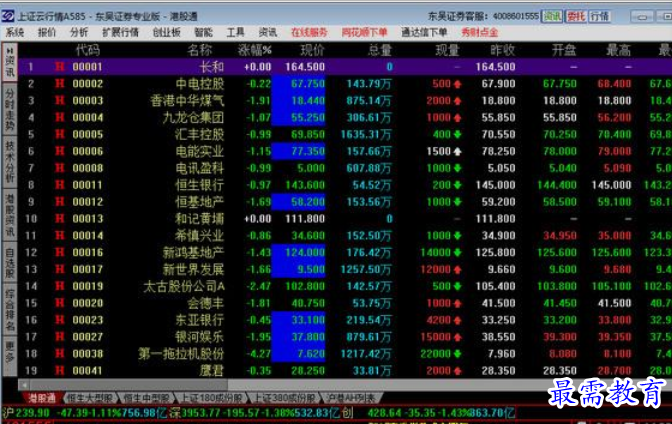Click the H icon beside code 00016
Viewport: 672px width, 424px height.
tap(60, 252)
